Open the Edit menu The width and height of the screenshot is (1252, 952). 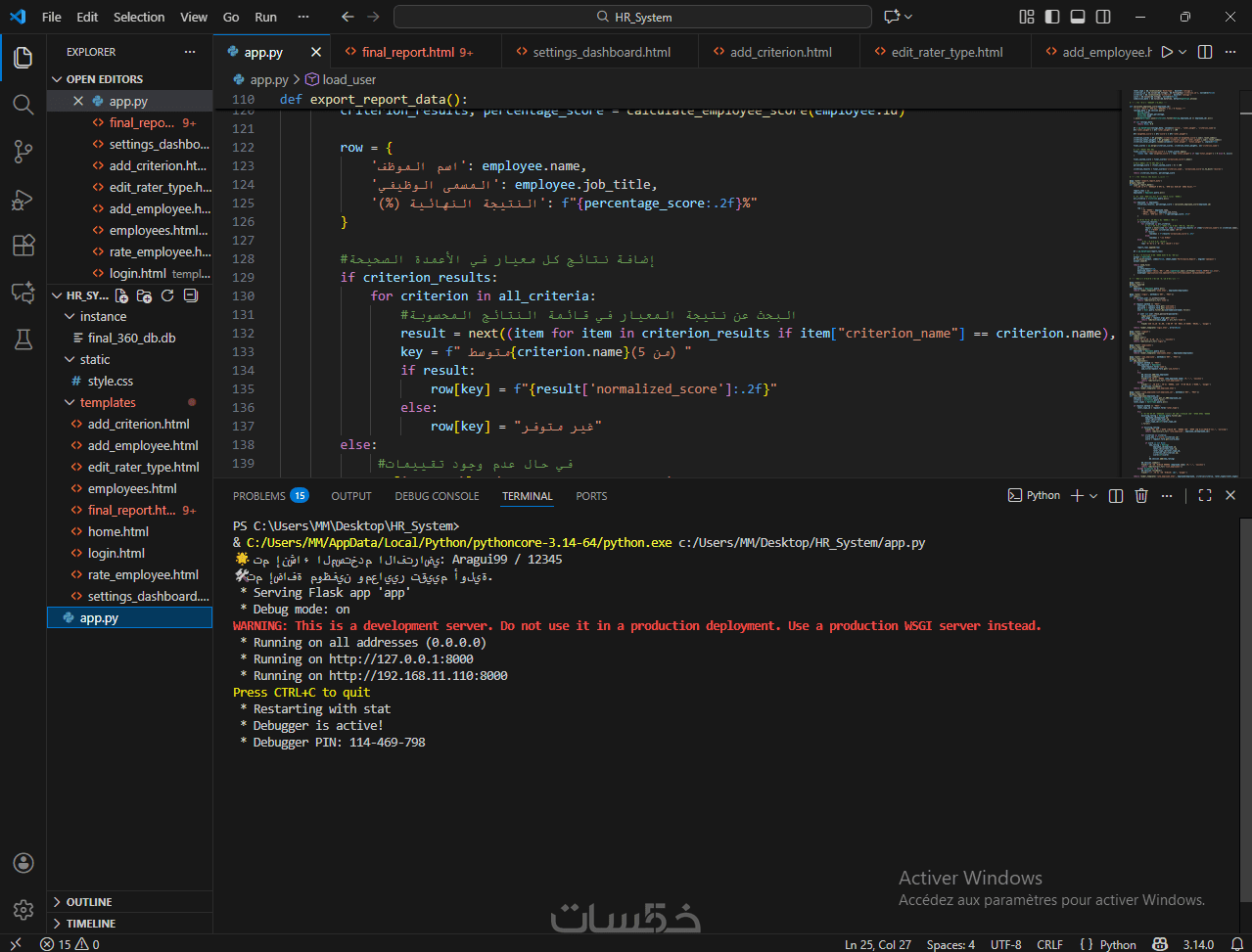coord(87,17)
